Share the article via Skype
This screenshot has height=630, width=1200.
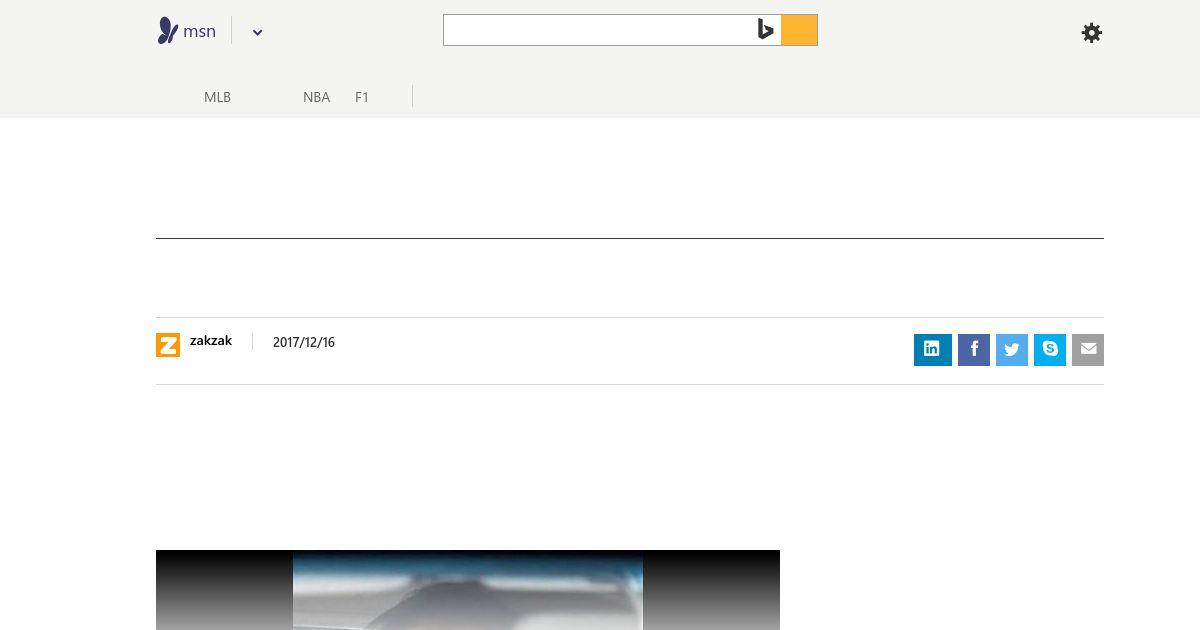coord(1050,350)
